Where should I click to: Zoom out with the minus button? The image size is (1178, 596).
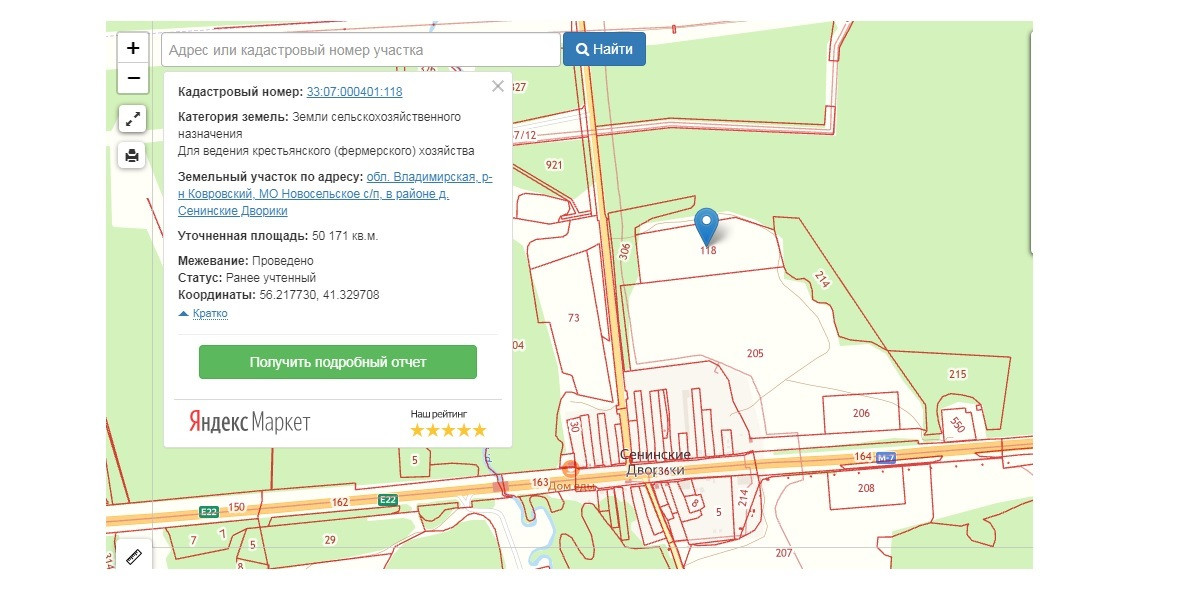point(133,78)
